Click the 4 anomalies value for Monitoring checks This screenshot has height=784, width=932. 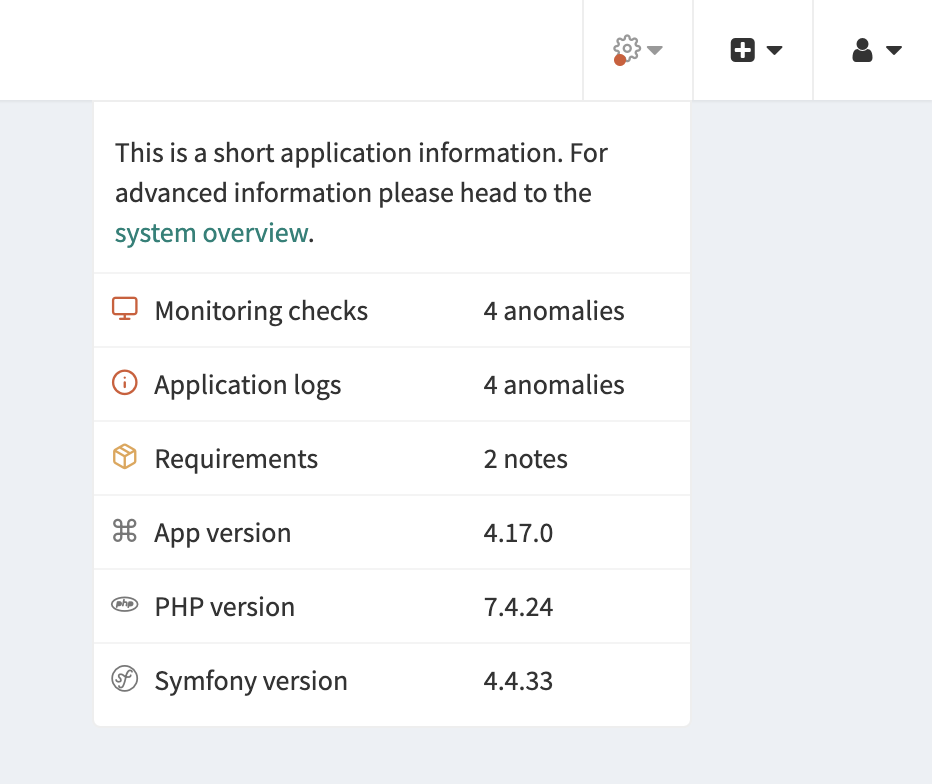[x=554, y=311]
